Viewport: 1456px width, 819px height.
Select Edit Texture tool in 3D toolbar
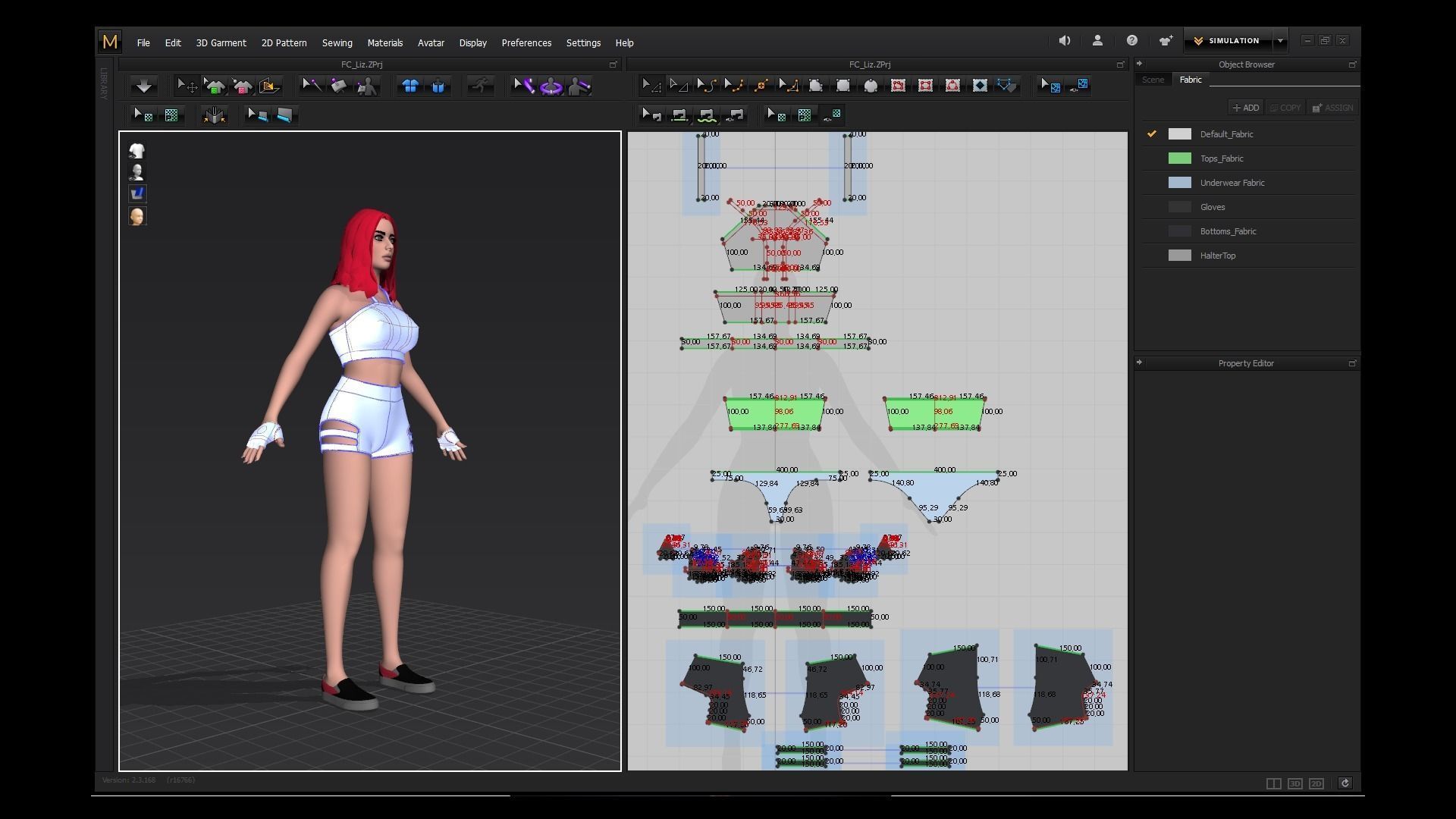pos(143,115)
